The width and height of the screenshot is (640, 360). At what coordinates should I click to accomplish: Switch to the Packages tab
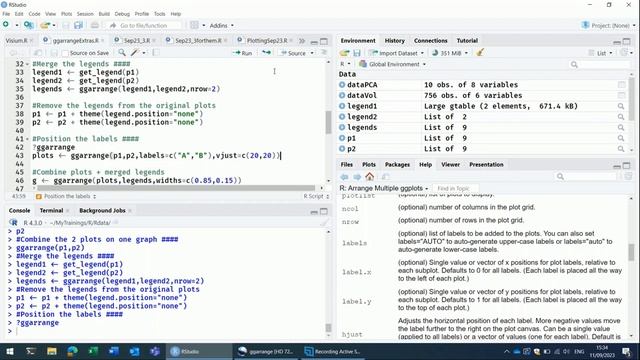[397, 164]
